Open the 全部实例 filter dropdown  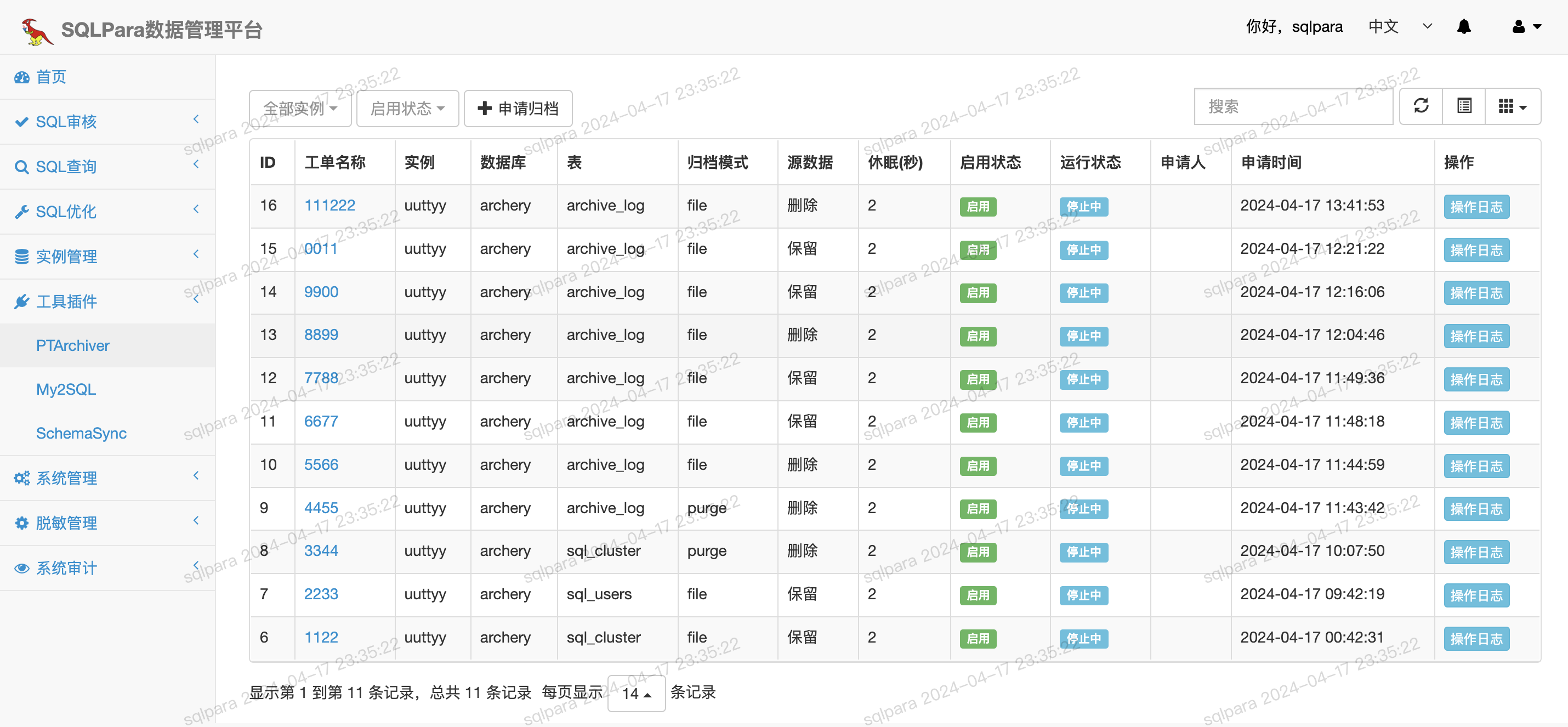point(299,109)
